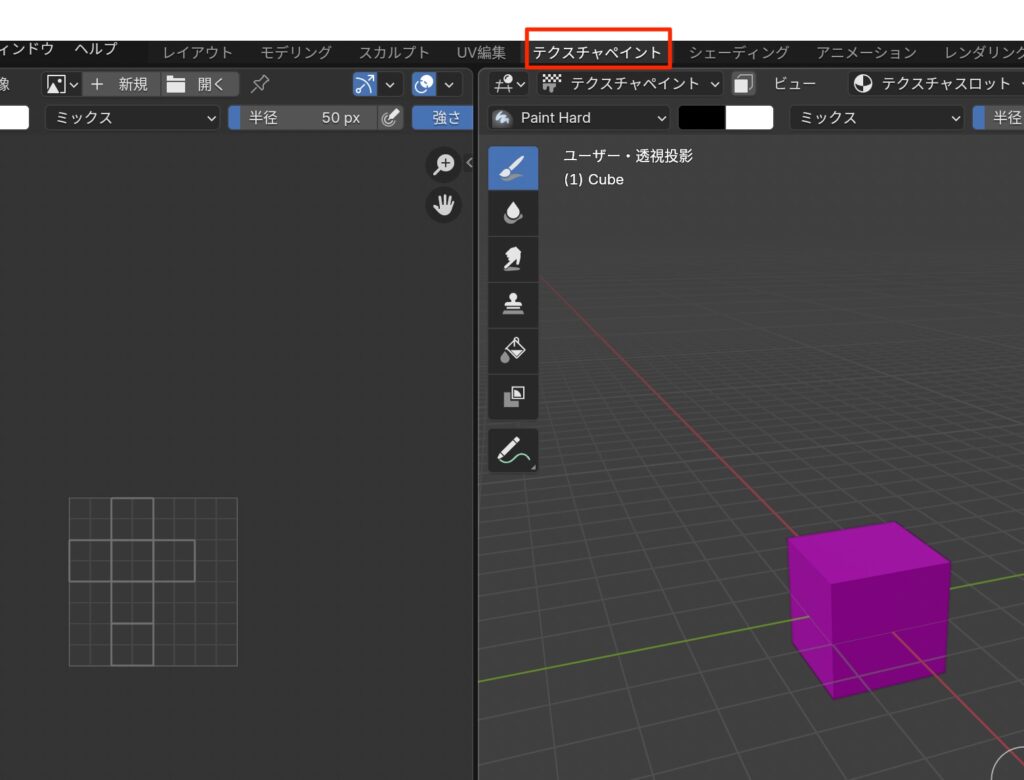Open the ヘルプ menu
Image resolution: width=1024 pixels, height=780 pixels.
(x=96, y=49)
